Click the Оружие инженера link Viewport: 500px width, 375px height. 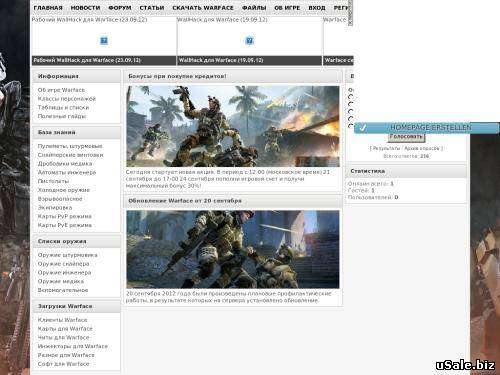point(64,272)
